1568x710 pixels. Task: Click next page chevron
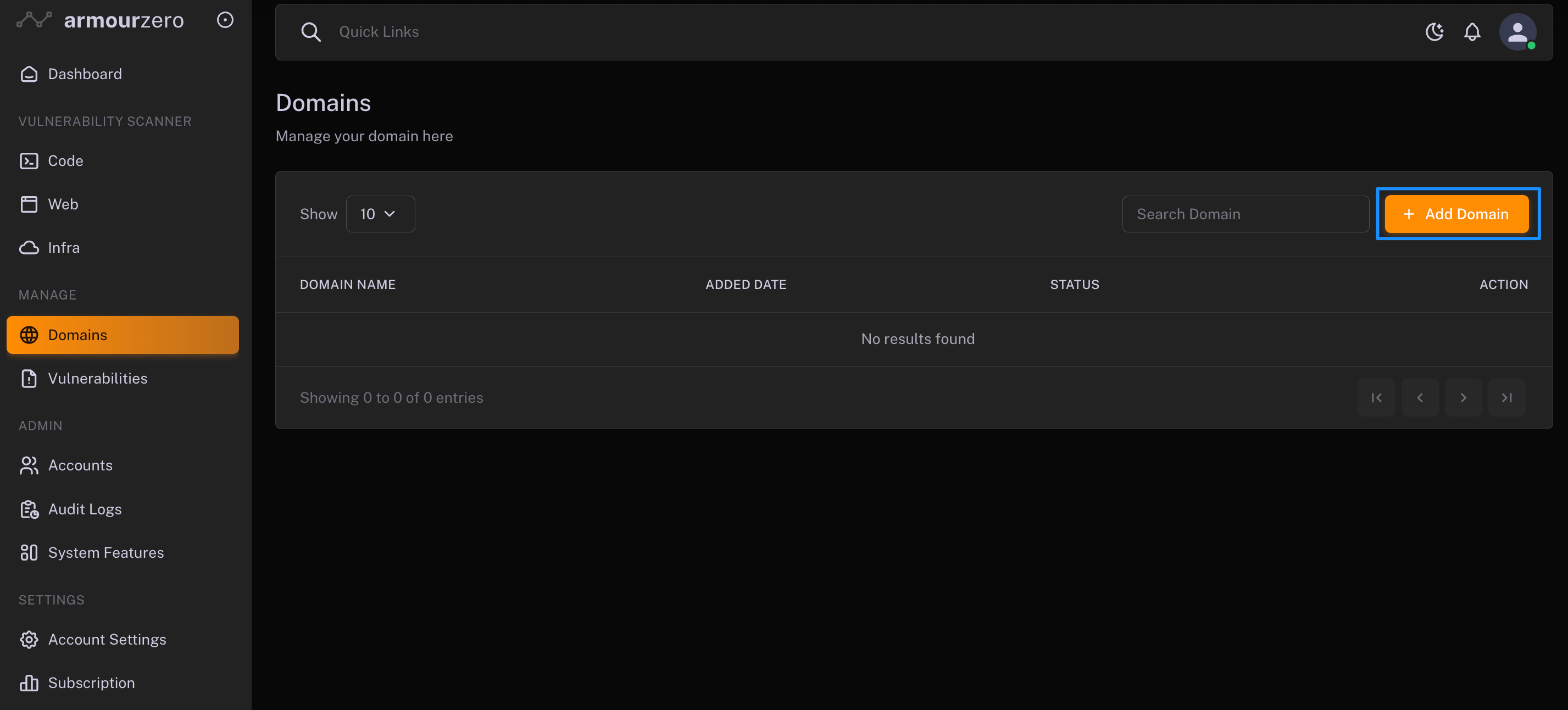[x=1463, y=398]
